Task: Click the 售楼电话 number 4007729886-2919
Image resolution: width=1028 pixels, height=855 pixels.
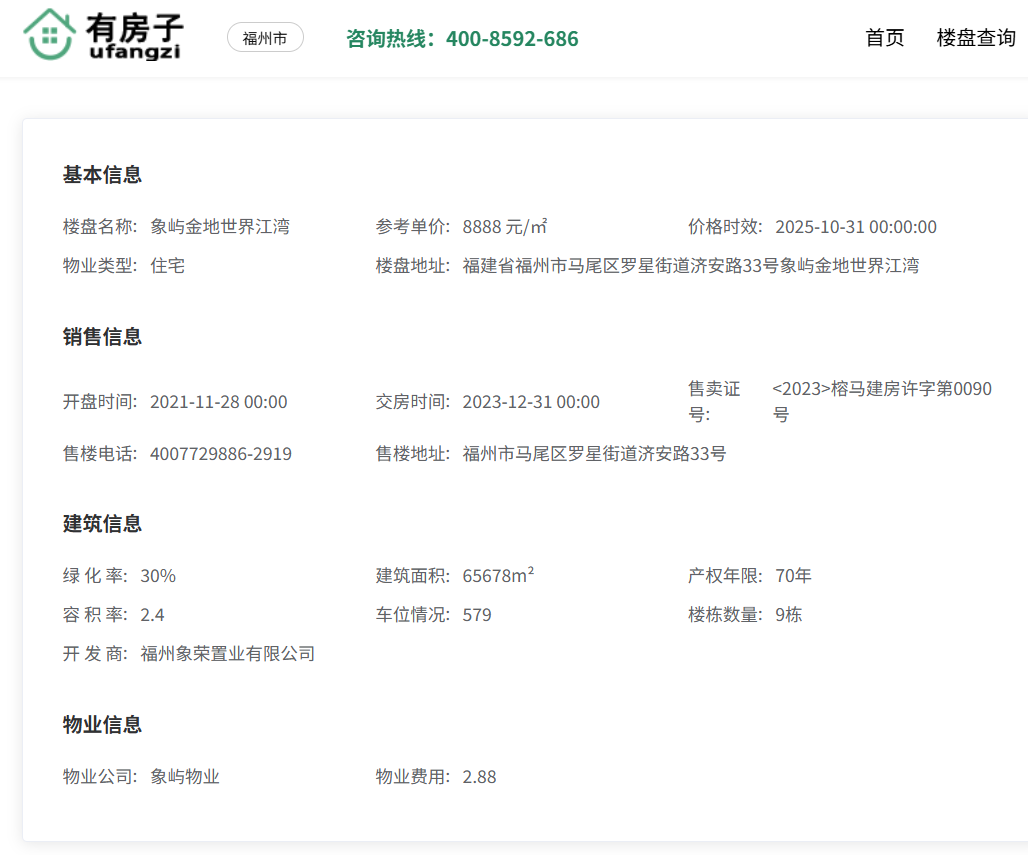Action: [221, 454]
